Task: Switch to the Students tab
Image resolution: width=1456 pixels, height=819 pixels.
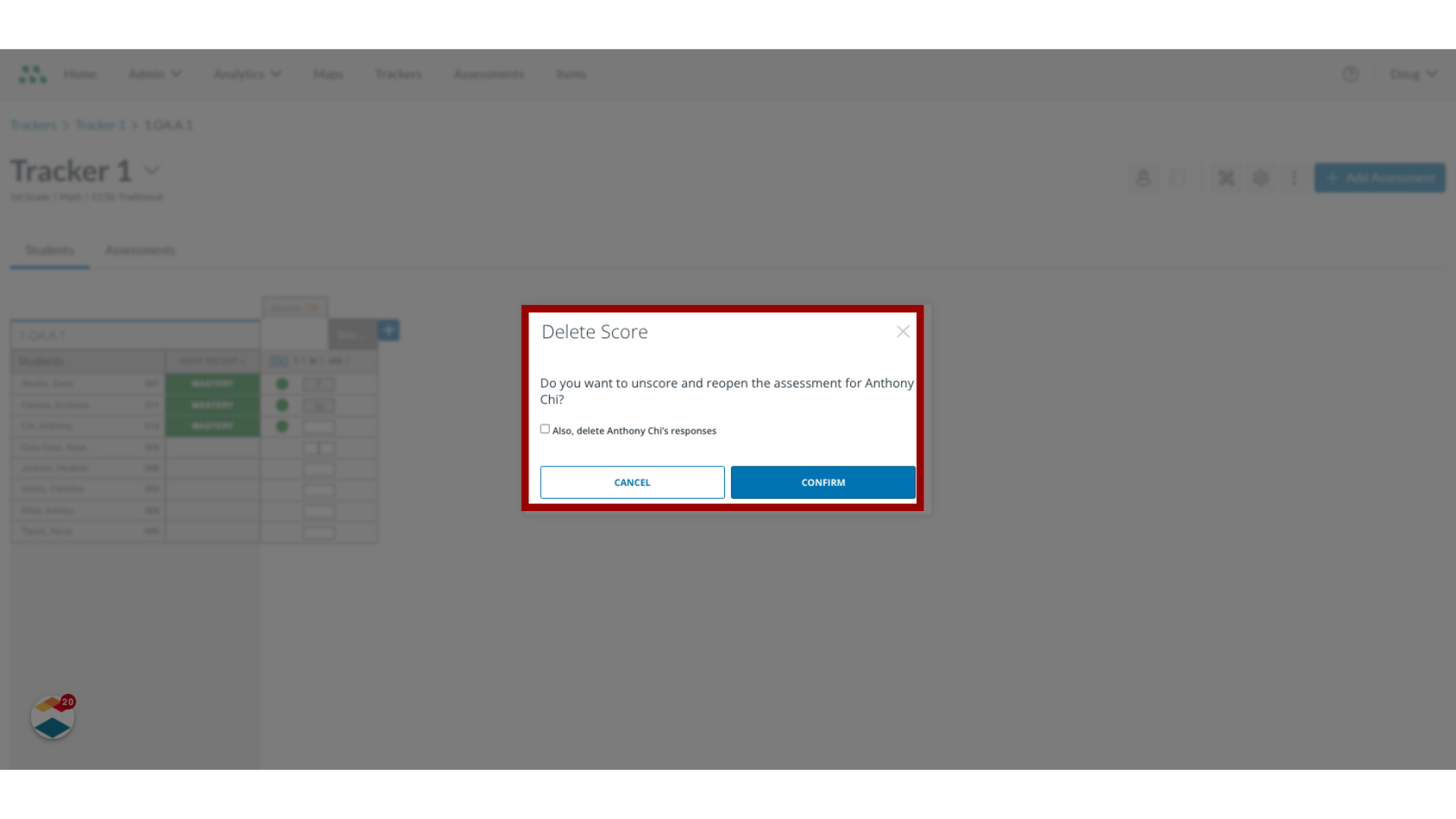Action: pos(50,249)
